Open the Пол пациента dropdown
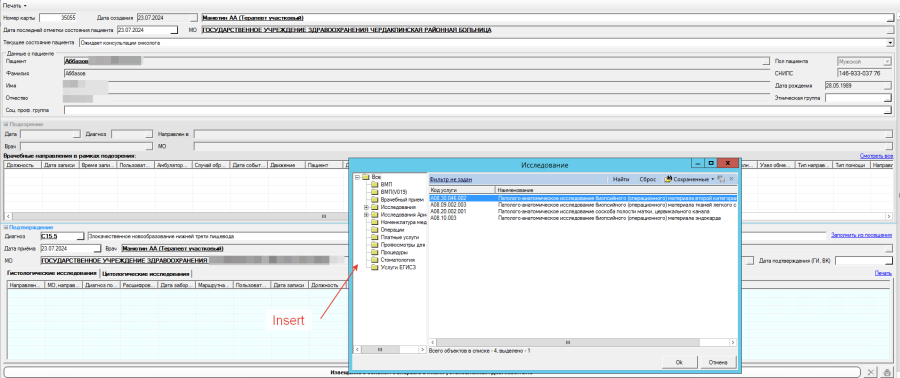This screenshot has width=900, height=378. pyautogui.click(x=887, y=61)
